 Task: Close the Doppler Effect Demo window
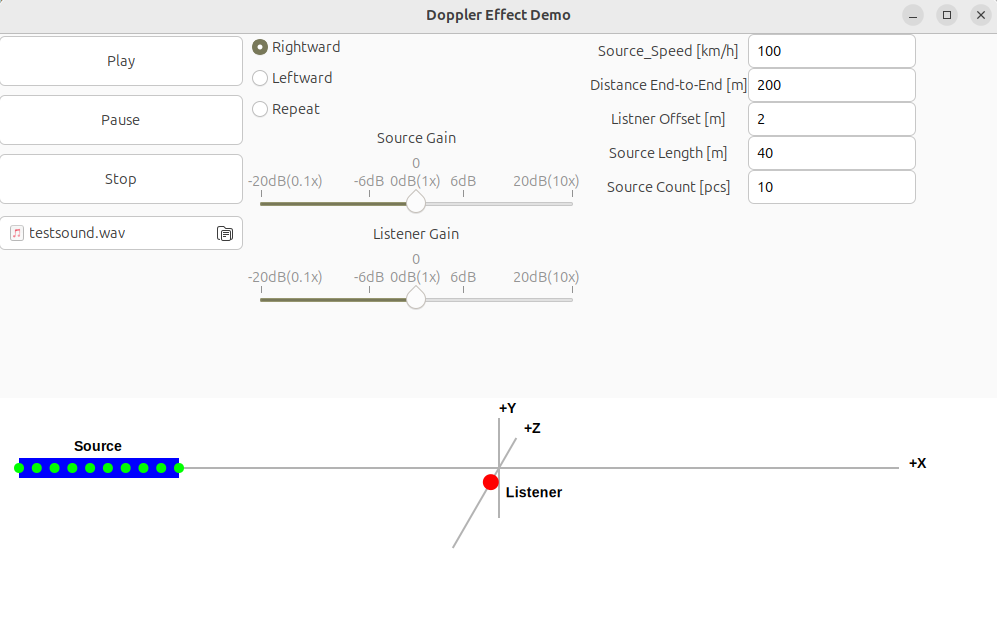(979, 15)
